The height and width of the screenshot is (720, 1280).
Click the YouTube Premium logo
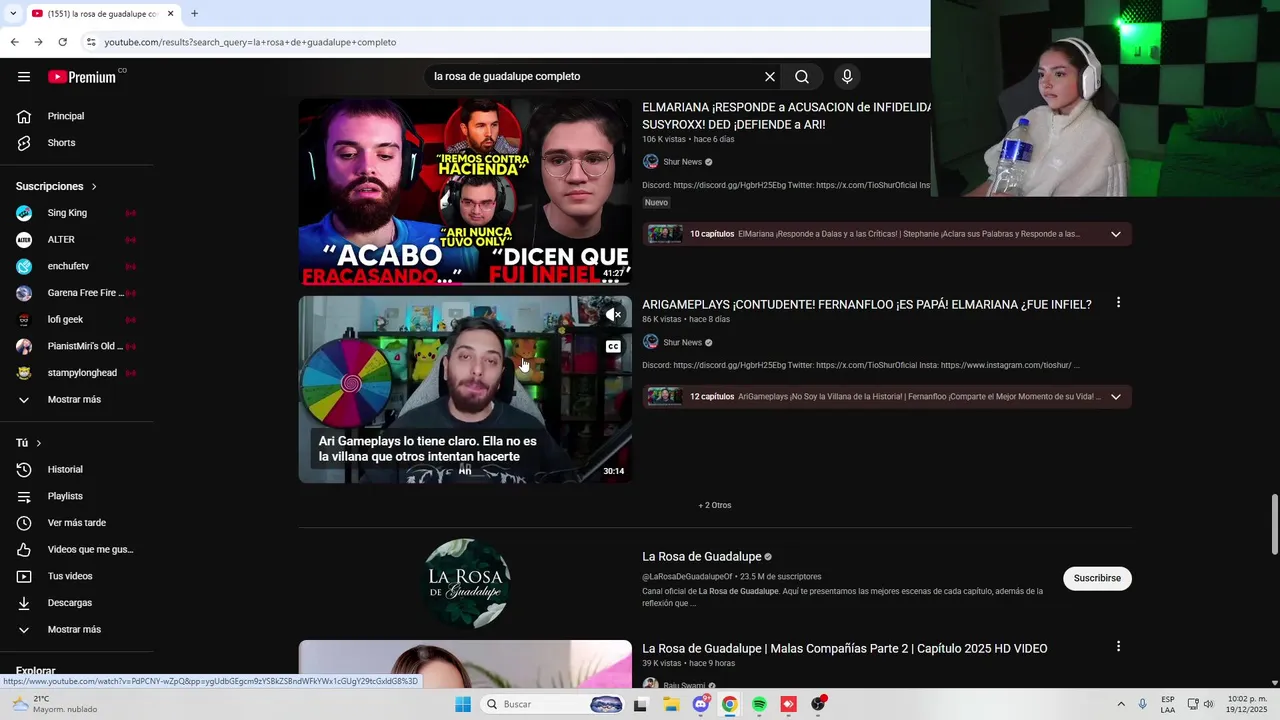click(82, 77)
